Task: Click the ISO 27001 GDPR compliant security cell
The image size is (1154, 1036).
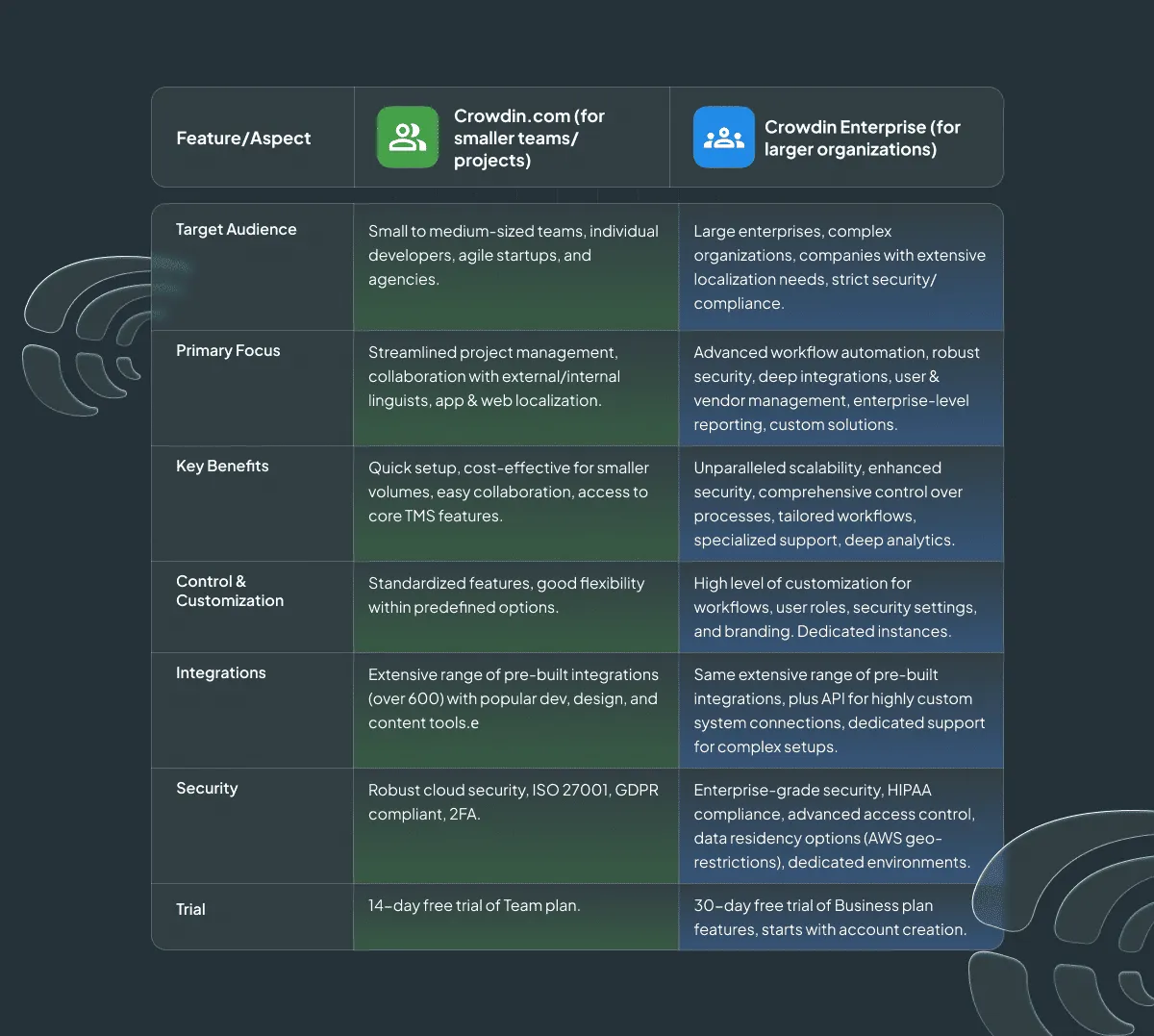Action: [513, 802]
